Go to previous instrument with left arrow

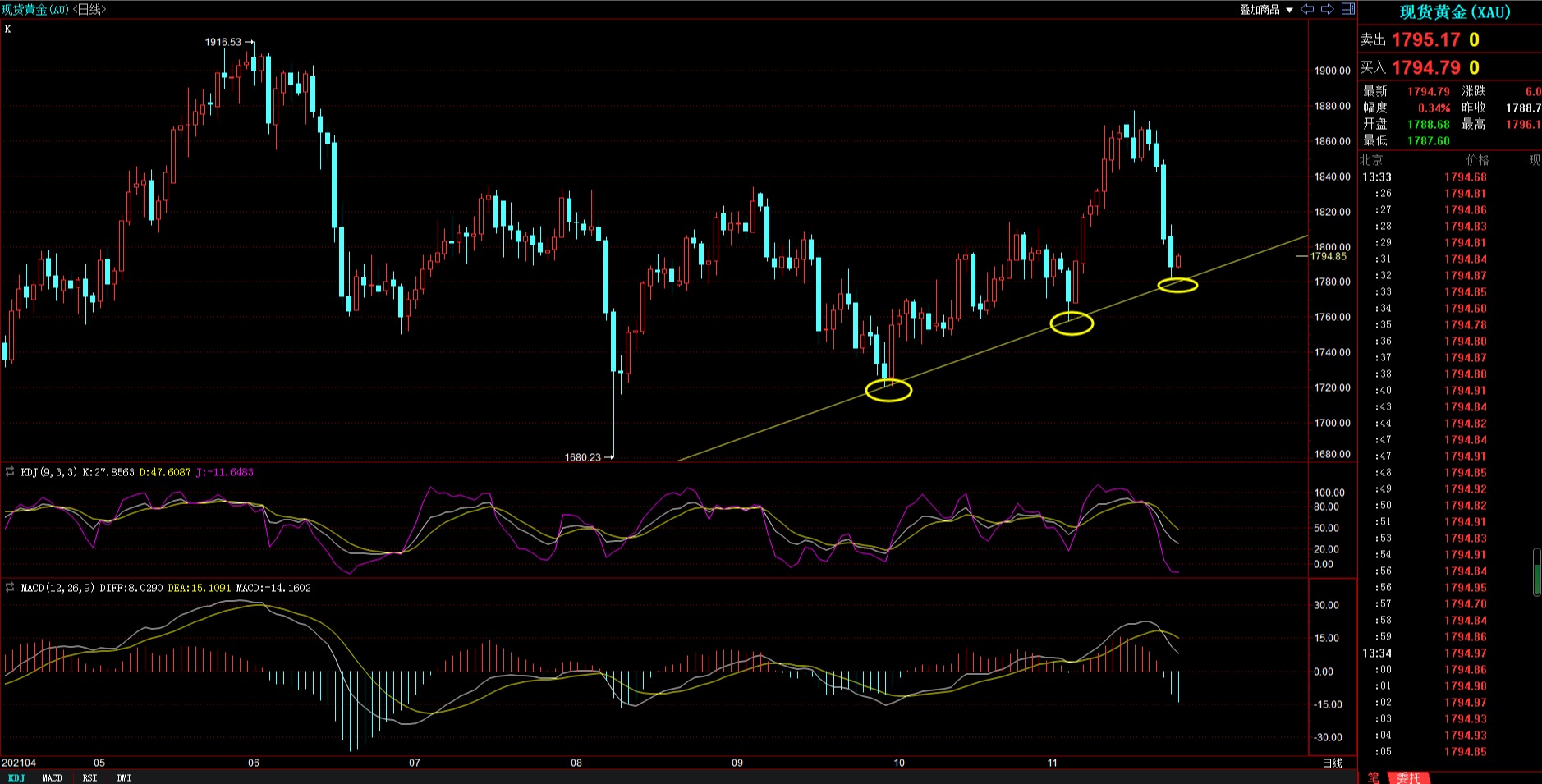(1307, 9)
